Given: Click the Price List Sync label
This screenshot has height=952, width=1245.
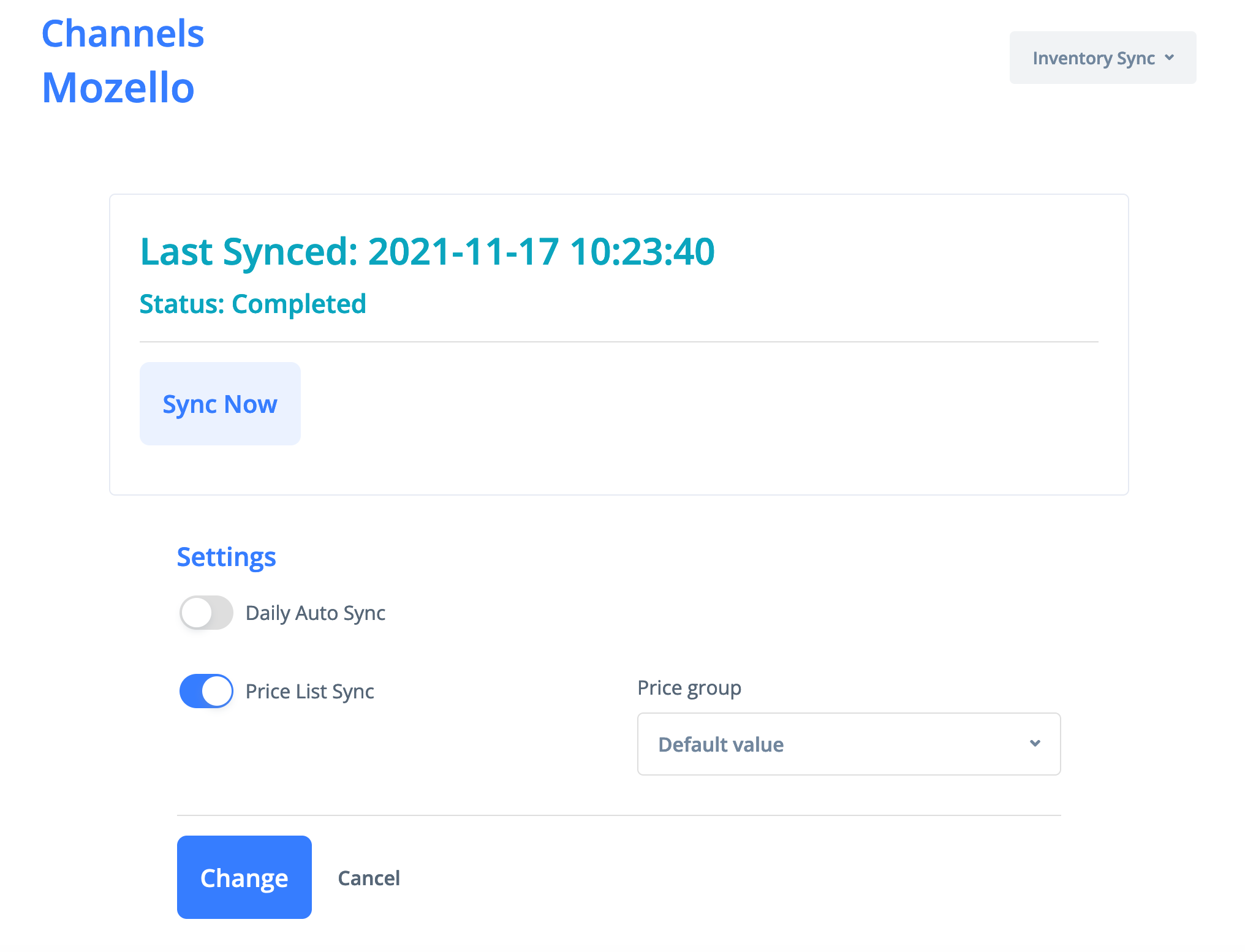Looking at the screenshot, I should (309, 691).
